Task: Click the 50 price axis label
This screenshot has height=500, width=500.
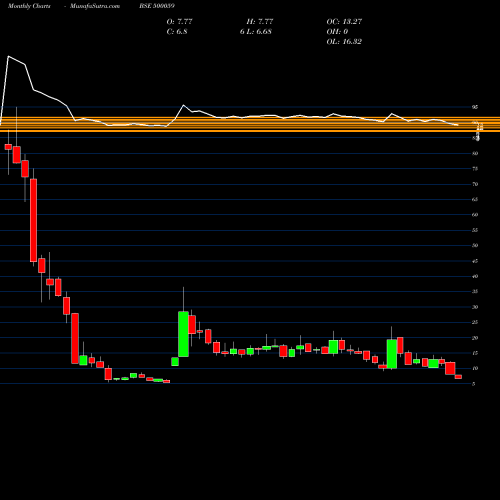Action: point(475,245)
